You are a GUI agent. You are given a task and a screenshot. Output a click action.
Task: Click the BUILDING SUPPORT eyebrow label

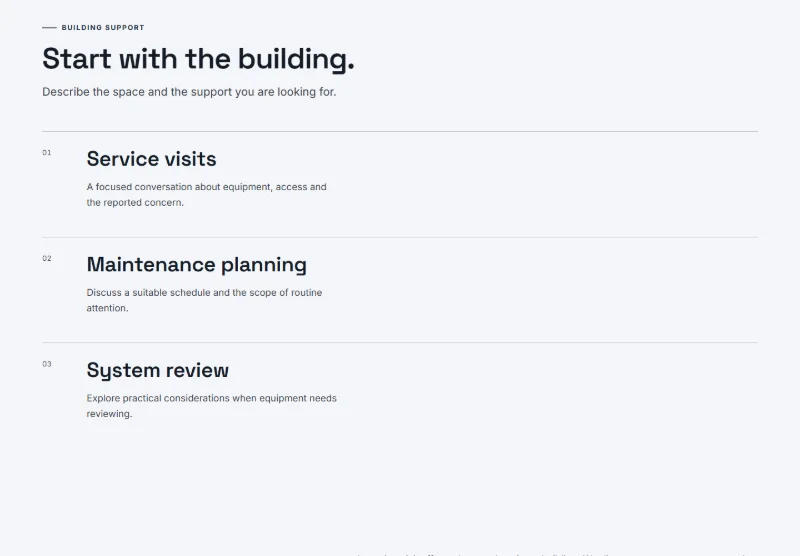pos(103,28)
